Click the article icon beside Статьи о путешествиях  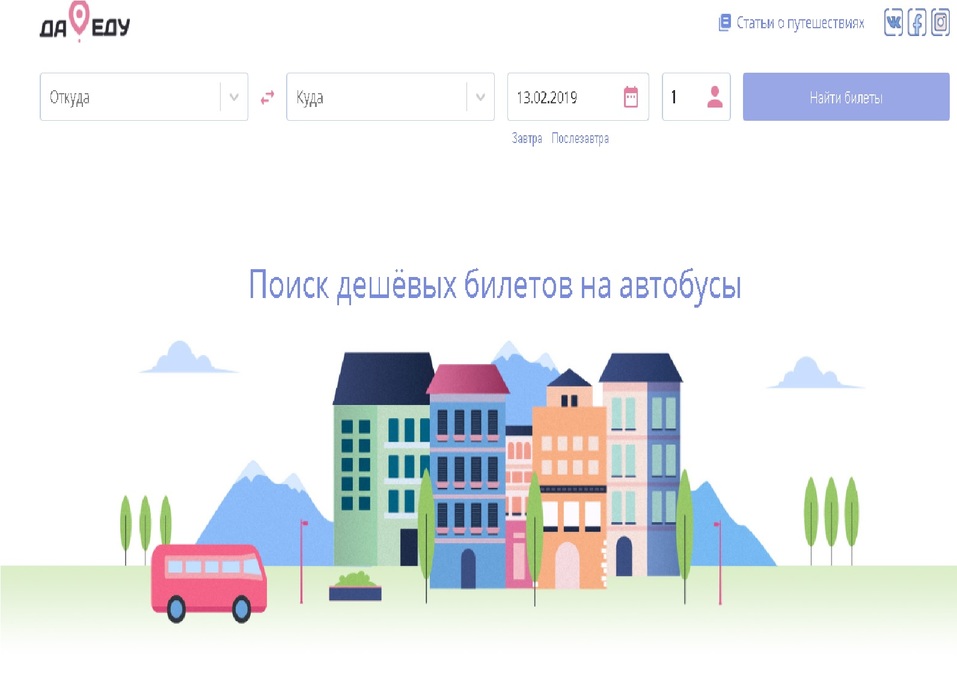(725, 21)
